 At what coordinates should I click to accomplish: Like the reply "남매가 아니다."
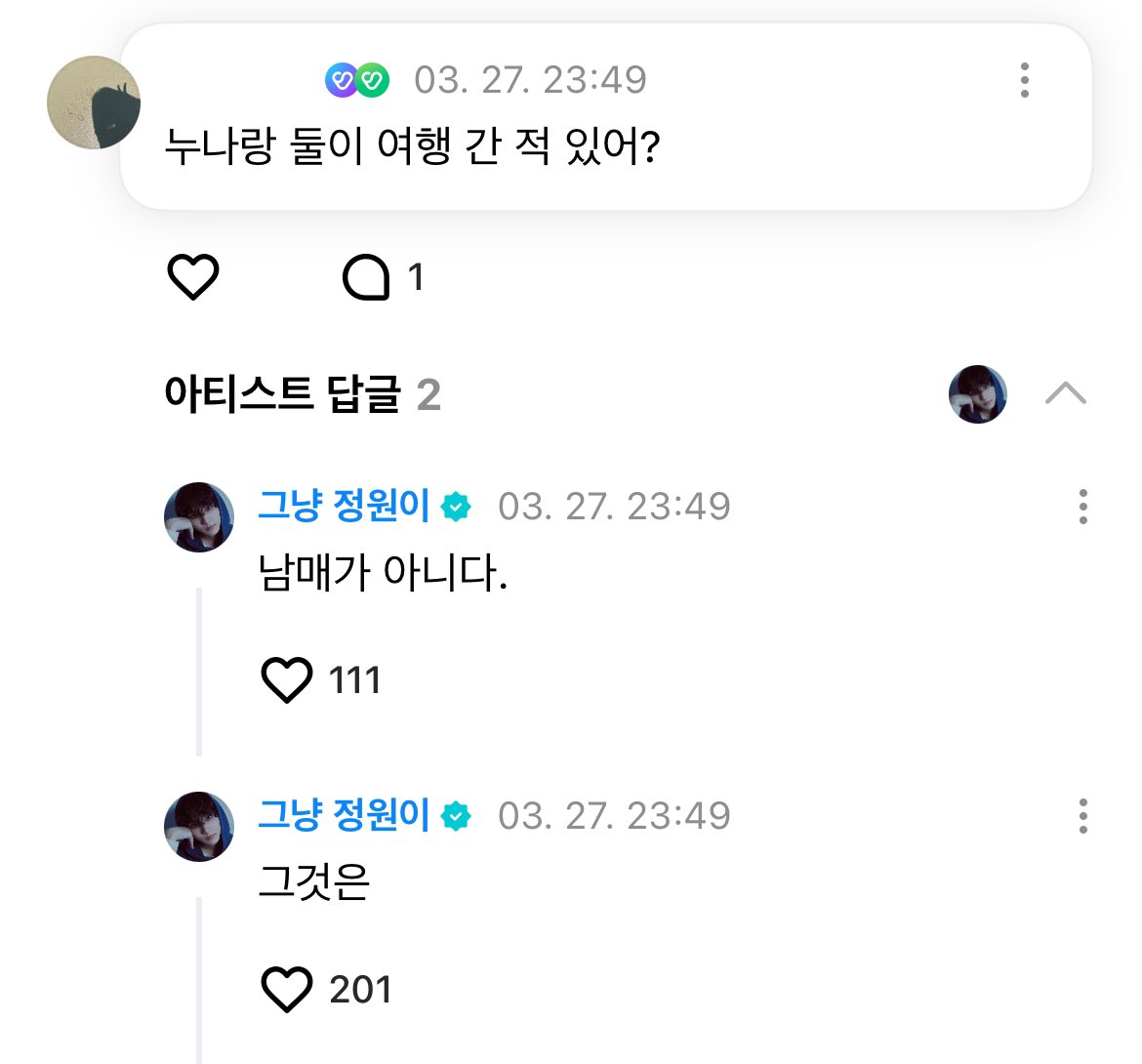(x=287, y=679)
